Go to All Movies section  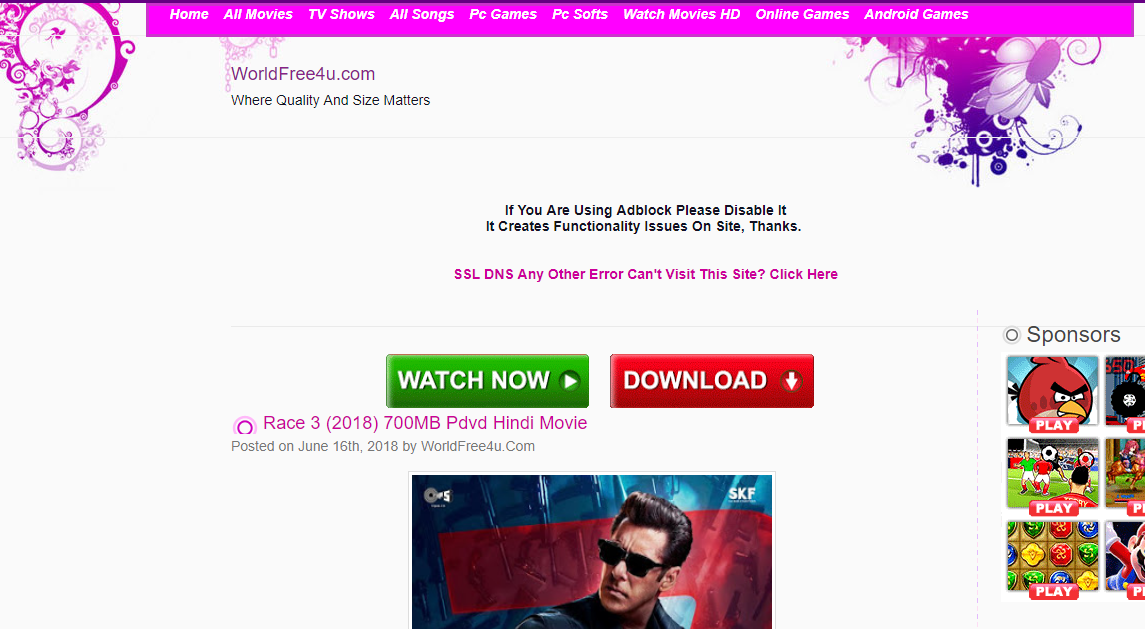258,14
